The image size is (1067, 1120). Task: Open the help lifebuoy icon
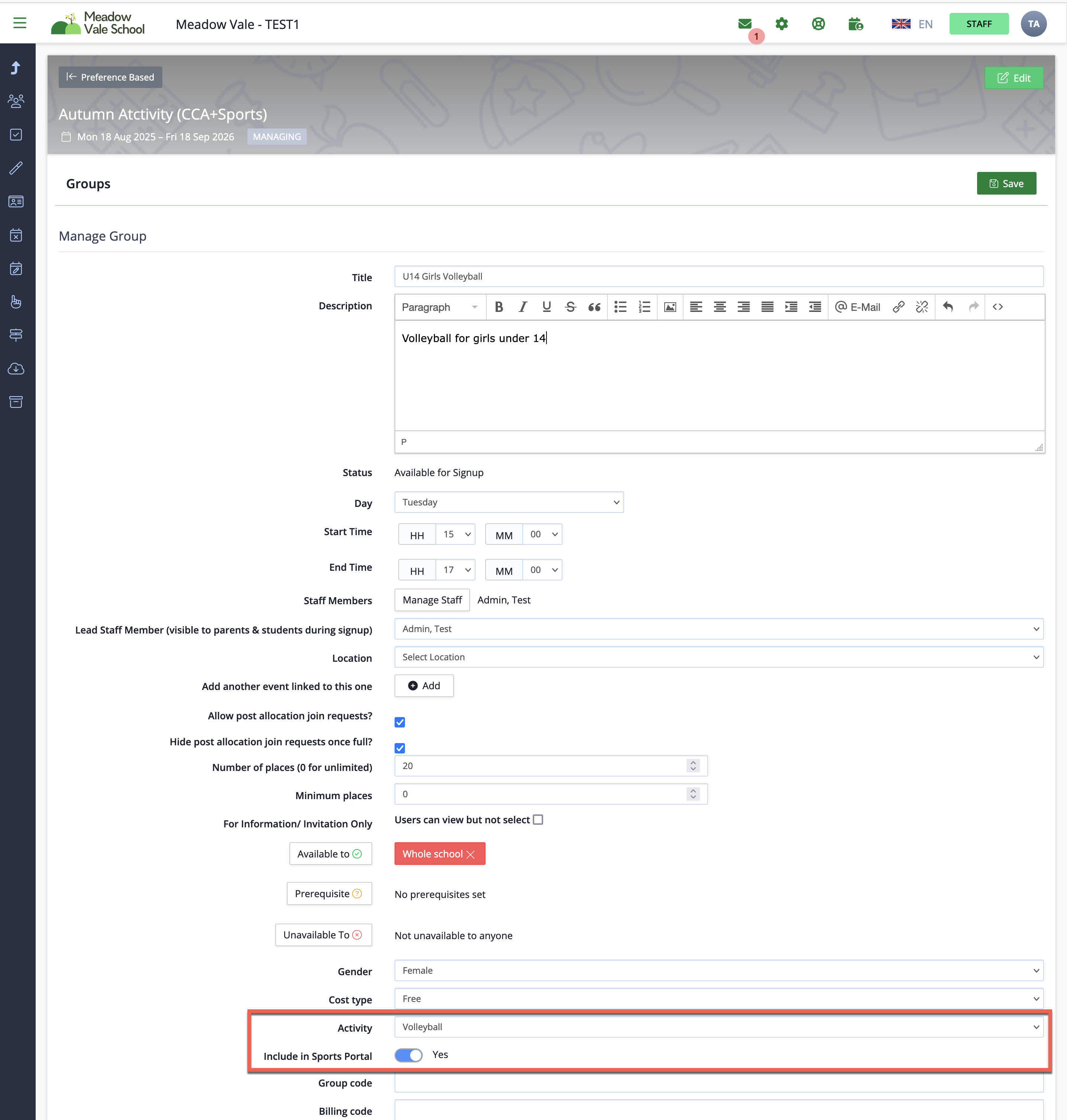(x=818, y=24)
